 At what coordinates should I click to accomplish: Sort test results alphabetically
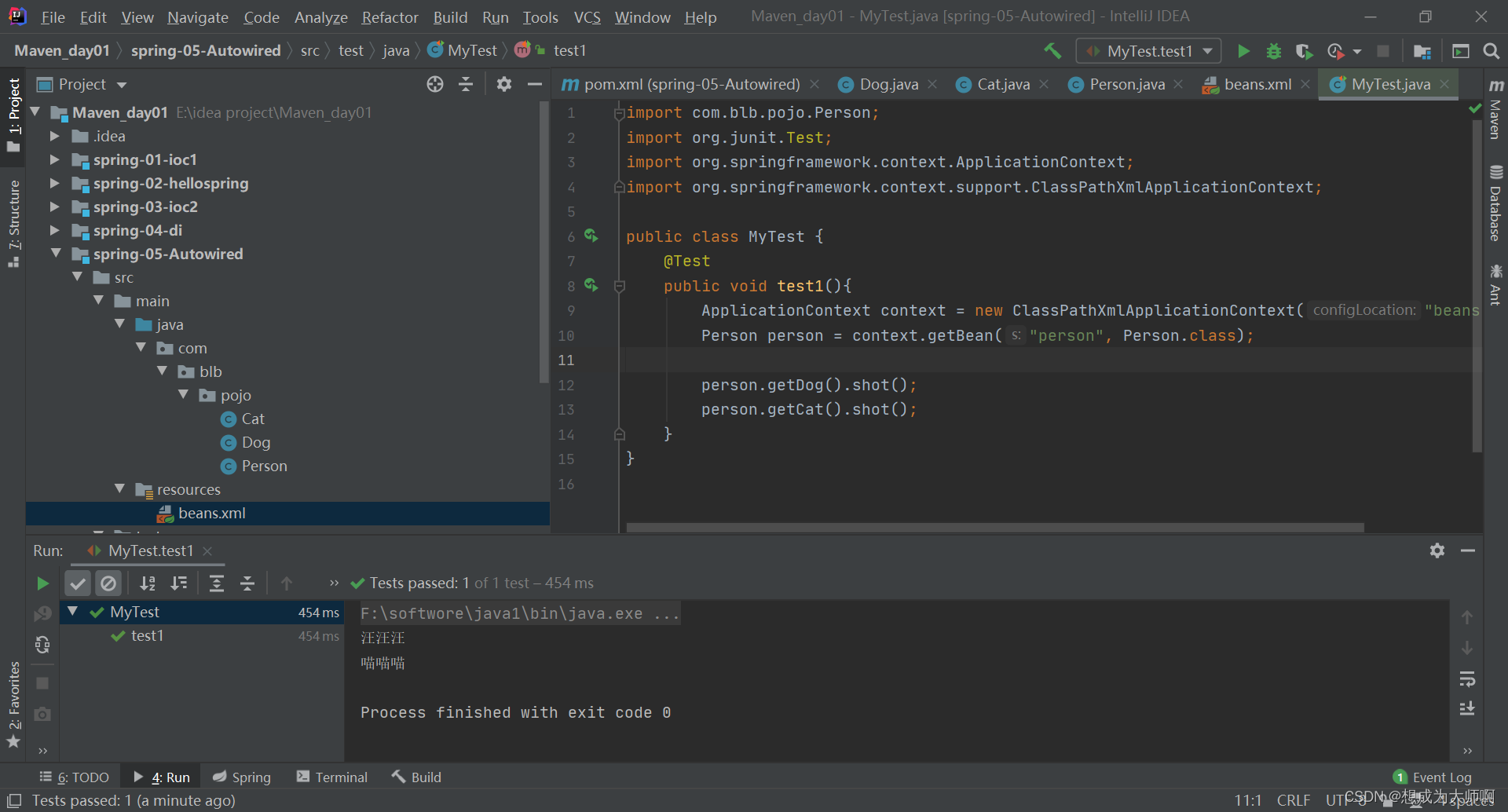click(148, 583)
